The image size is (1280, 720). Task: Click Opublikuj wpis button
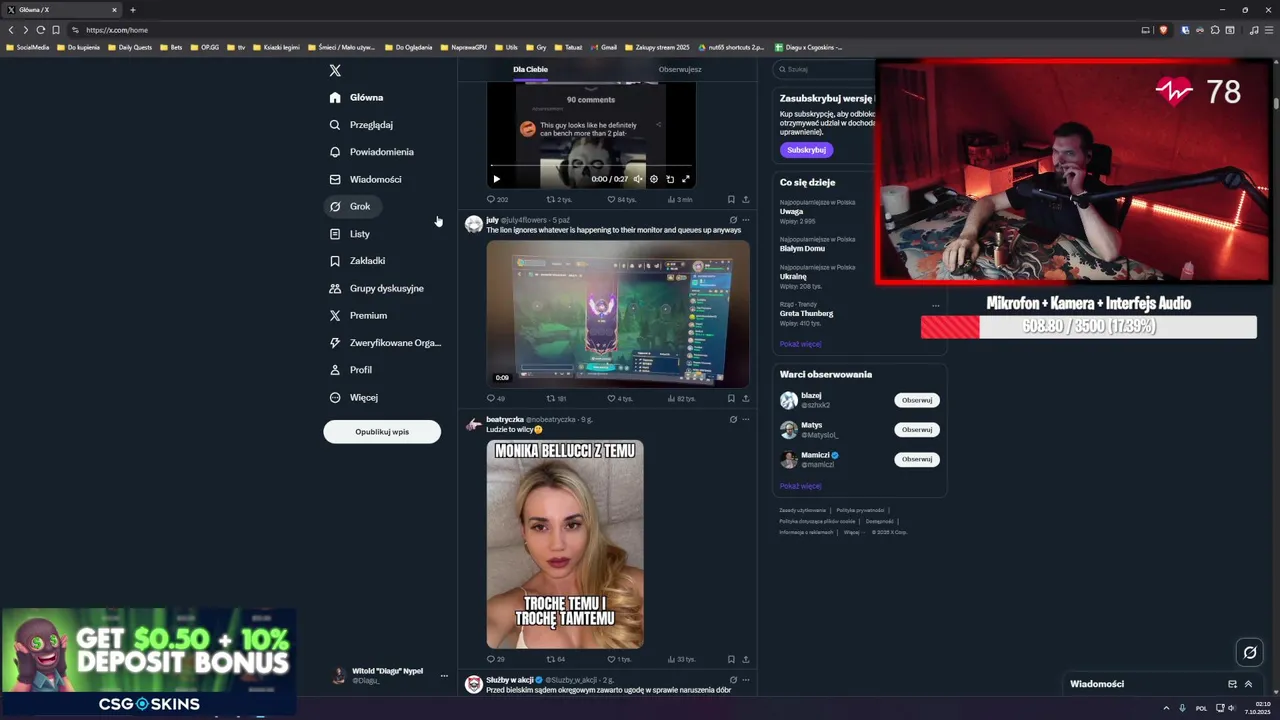[382, 432]
